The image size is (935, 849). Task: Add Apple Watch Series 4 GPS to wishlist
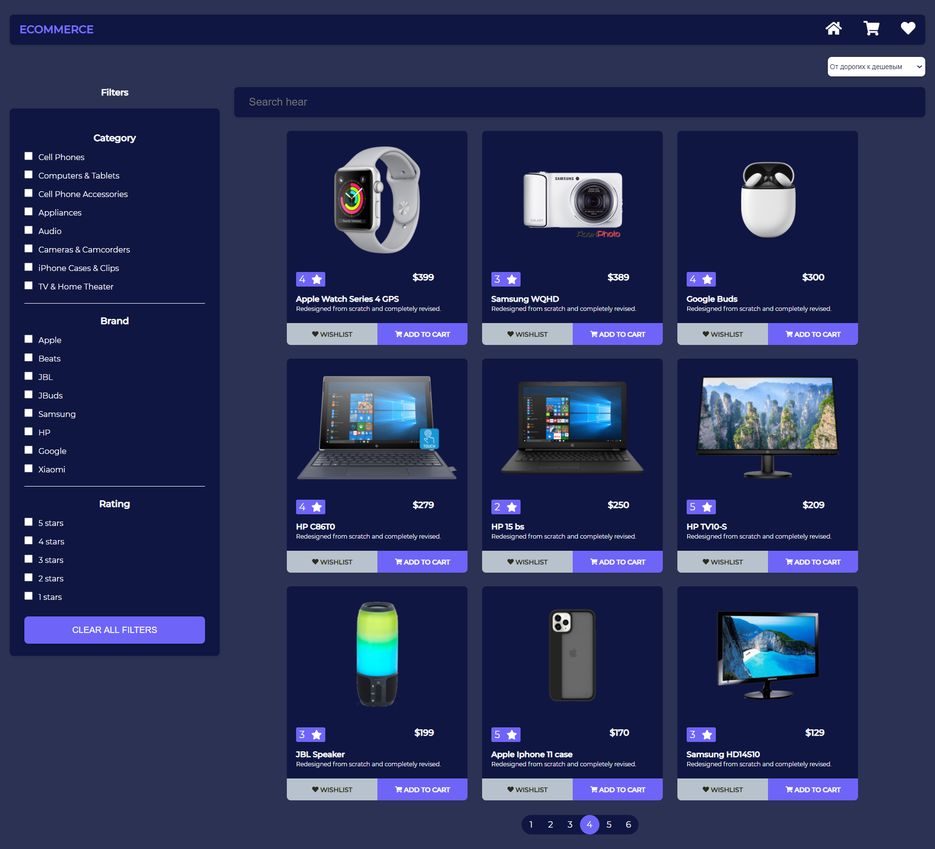[332, 334]
